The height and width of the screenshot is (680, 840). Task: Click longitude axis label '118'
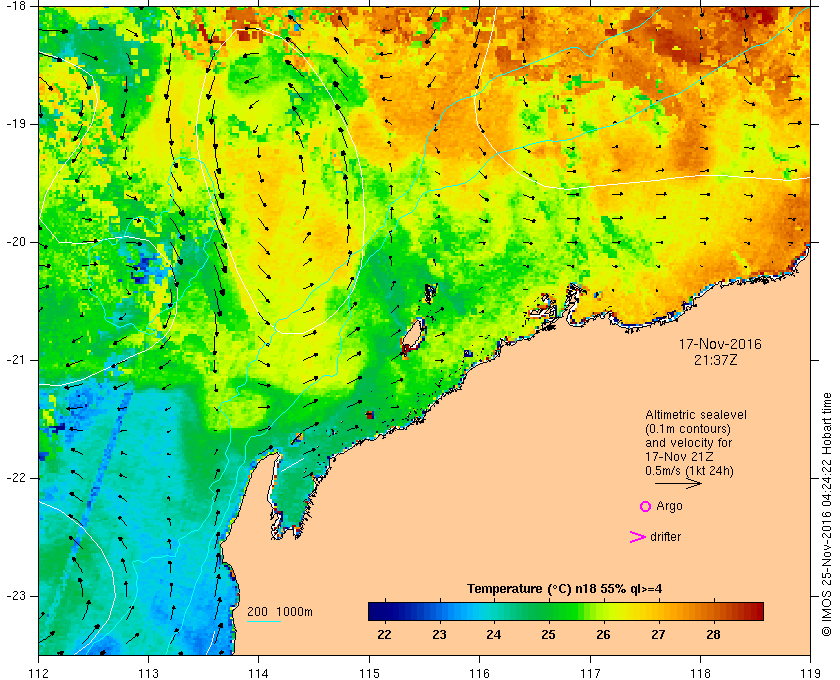pos(700,673)
